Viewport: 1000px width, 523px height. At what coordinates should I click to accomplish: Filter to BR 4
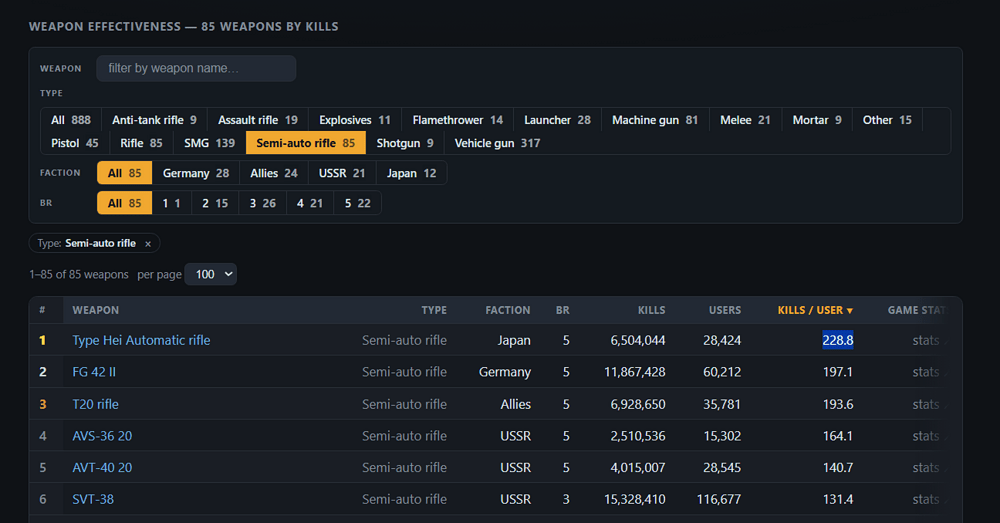point(309,203)
